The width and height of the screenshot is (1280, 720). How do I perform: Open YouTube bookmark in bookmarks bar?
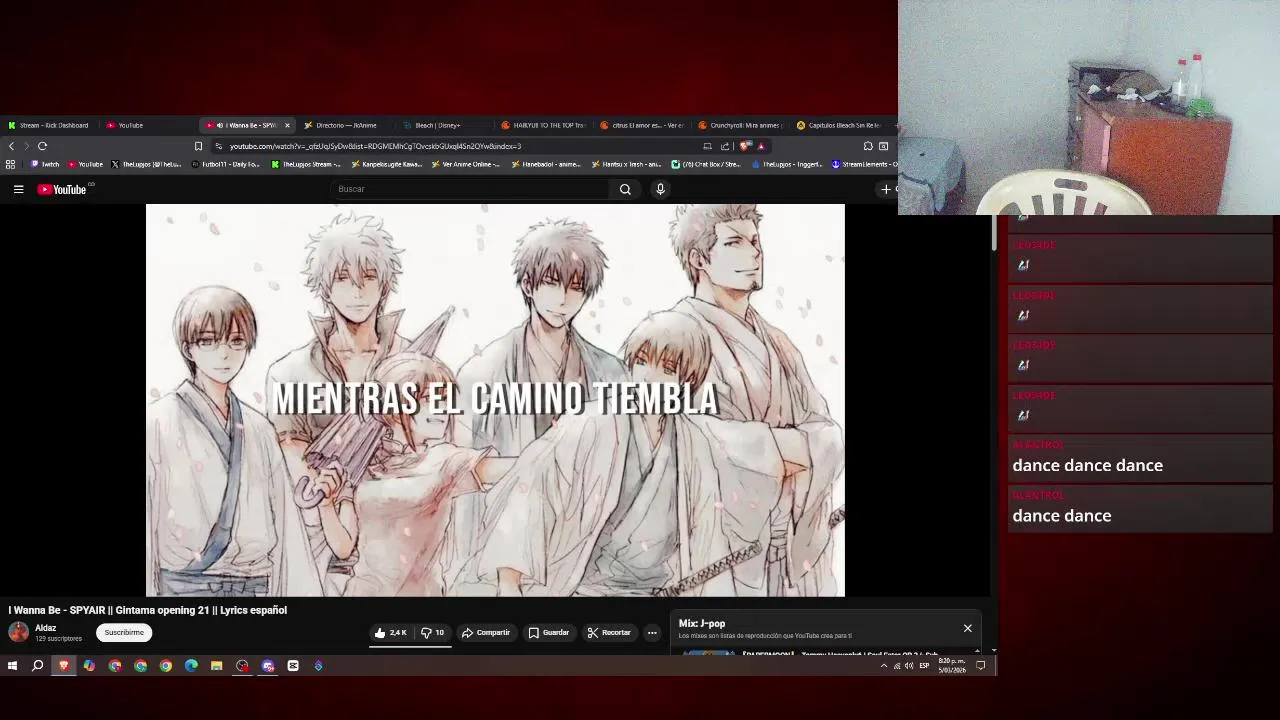tap(85, 164)
